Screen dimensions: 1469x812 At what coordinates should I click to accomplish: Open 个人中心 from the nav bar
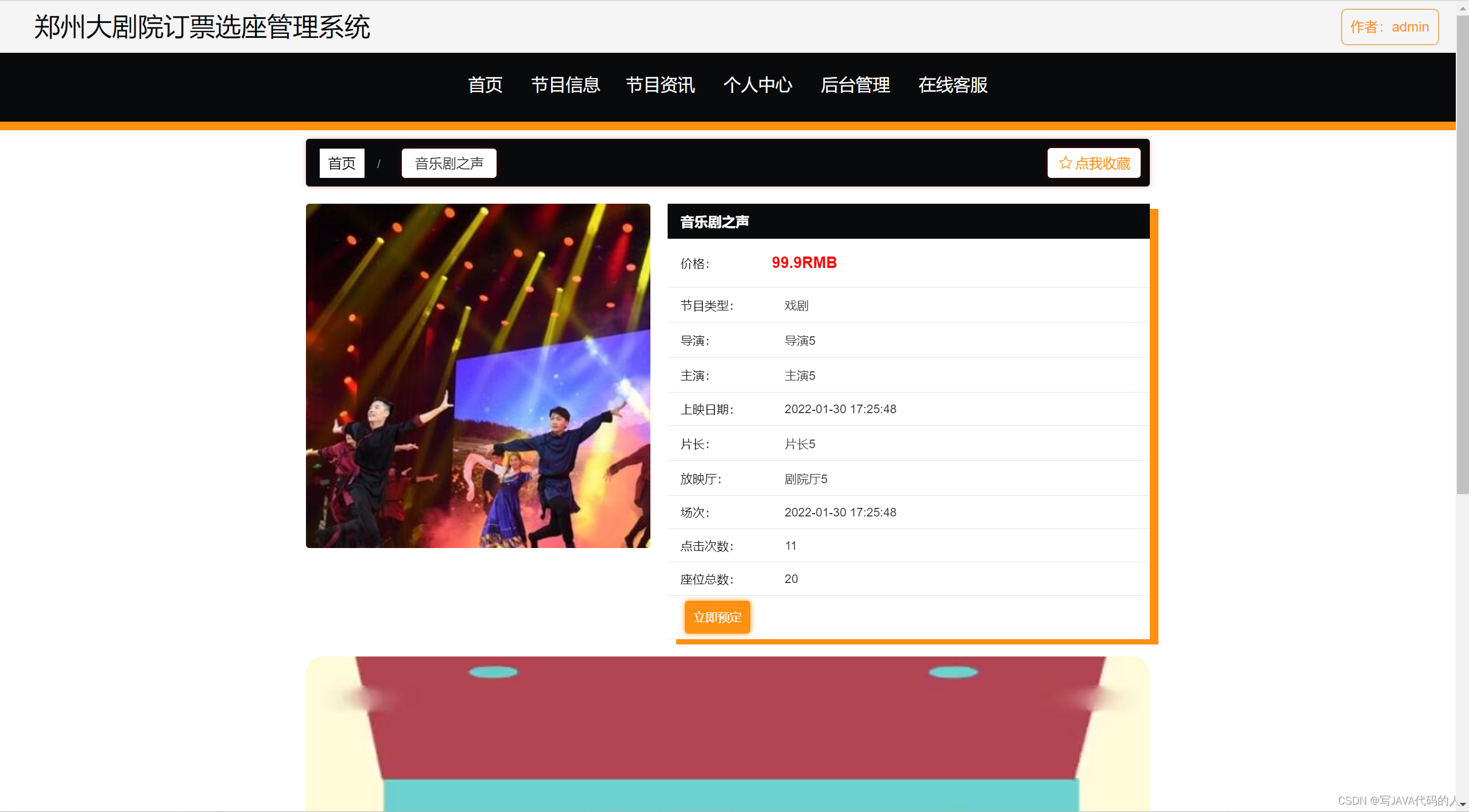(758, 85)
